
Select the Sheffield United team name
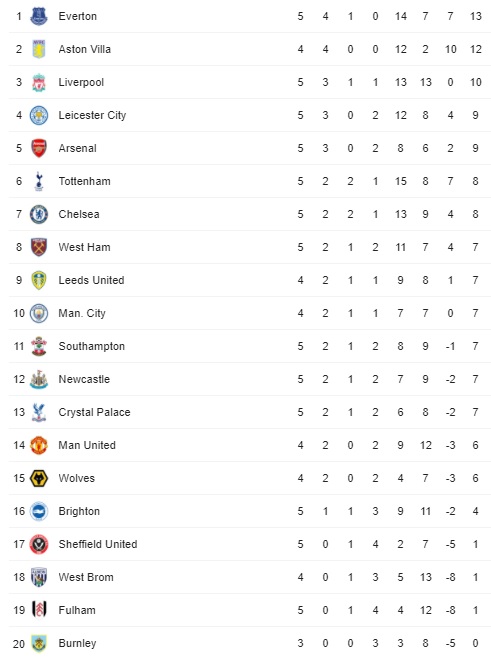(x=98, y=545)
